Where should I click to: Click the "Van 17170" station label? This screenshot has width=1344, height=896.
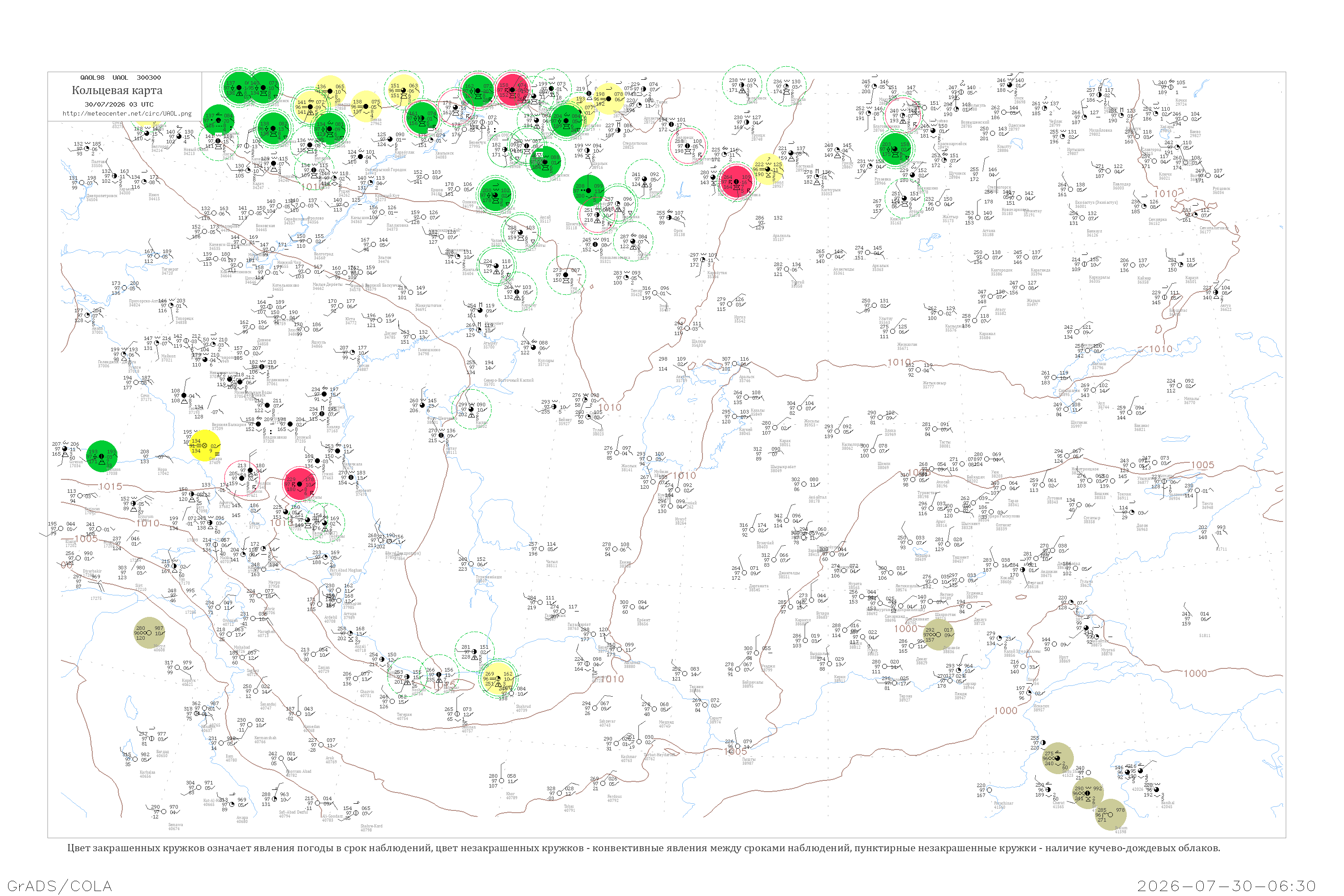[x=185, y=581]
